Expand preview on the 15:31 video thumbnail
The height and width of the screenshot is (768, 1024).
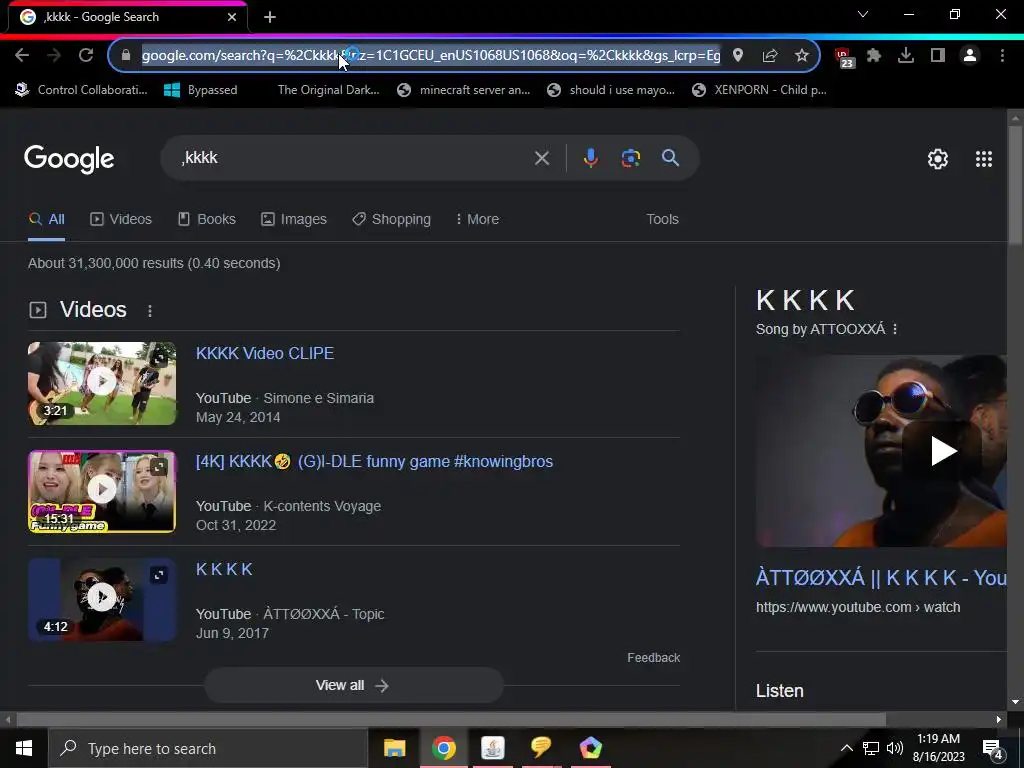pyautogui.click(x=159, y=466)
